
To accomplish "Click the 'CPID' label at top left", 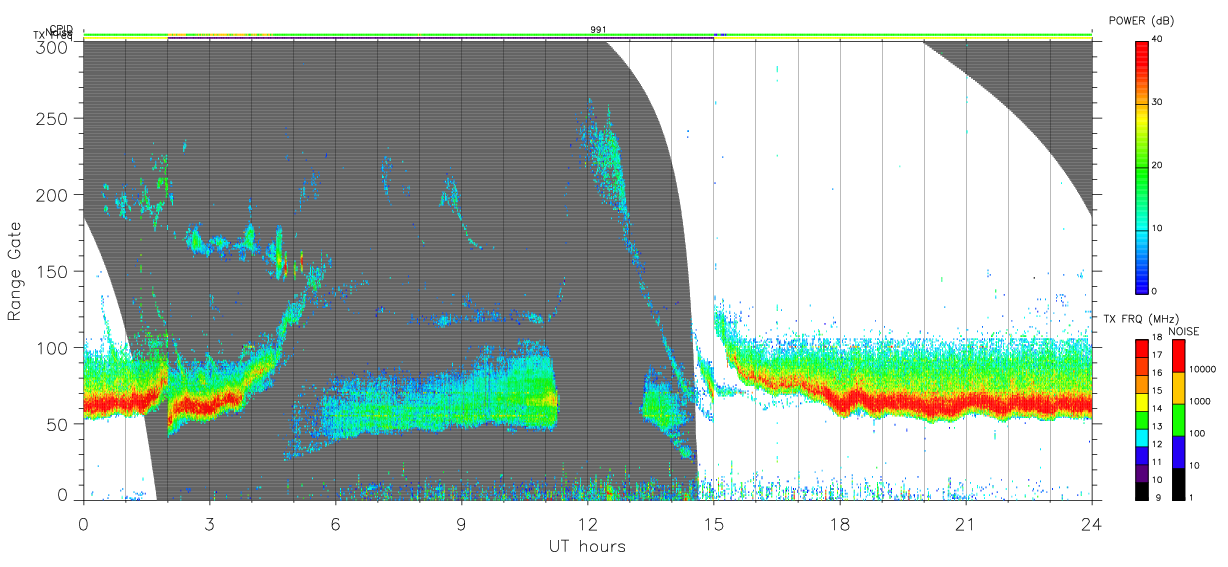I will coord(61,30).
